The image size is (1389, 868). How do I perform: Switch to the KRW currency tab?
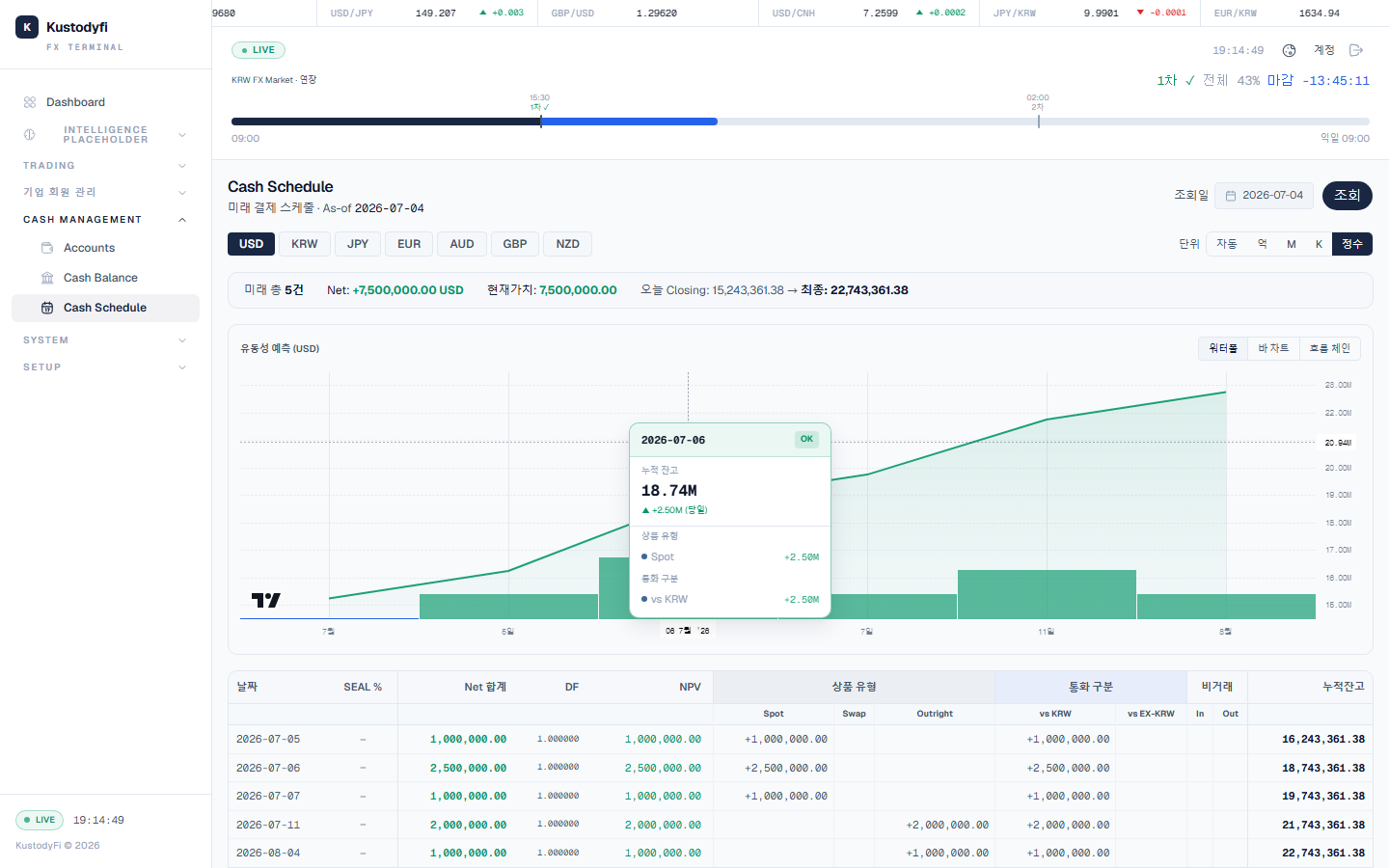(x=304, y=244)
